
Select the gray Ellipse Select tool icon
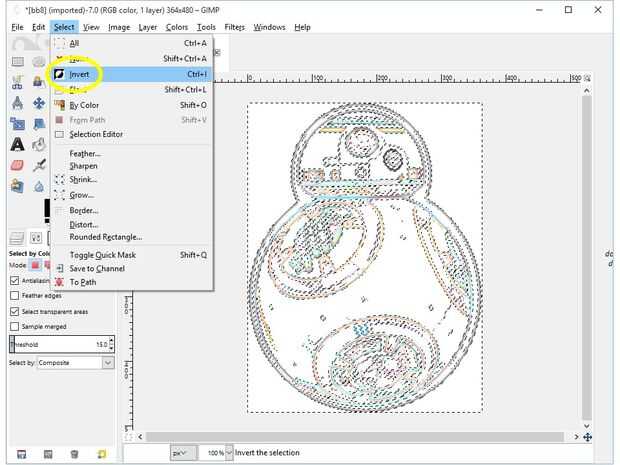pyautogui.click(x=39, y=61)
